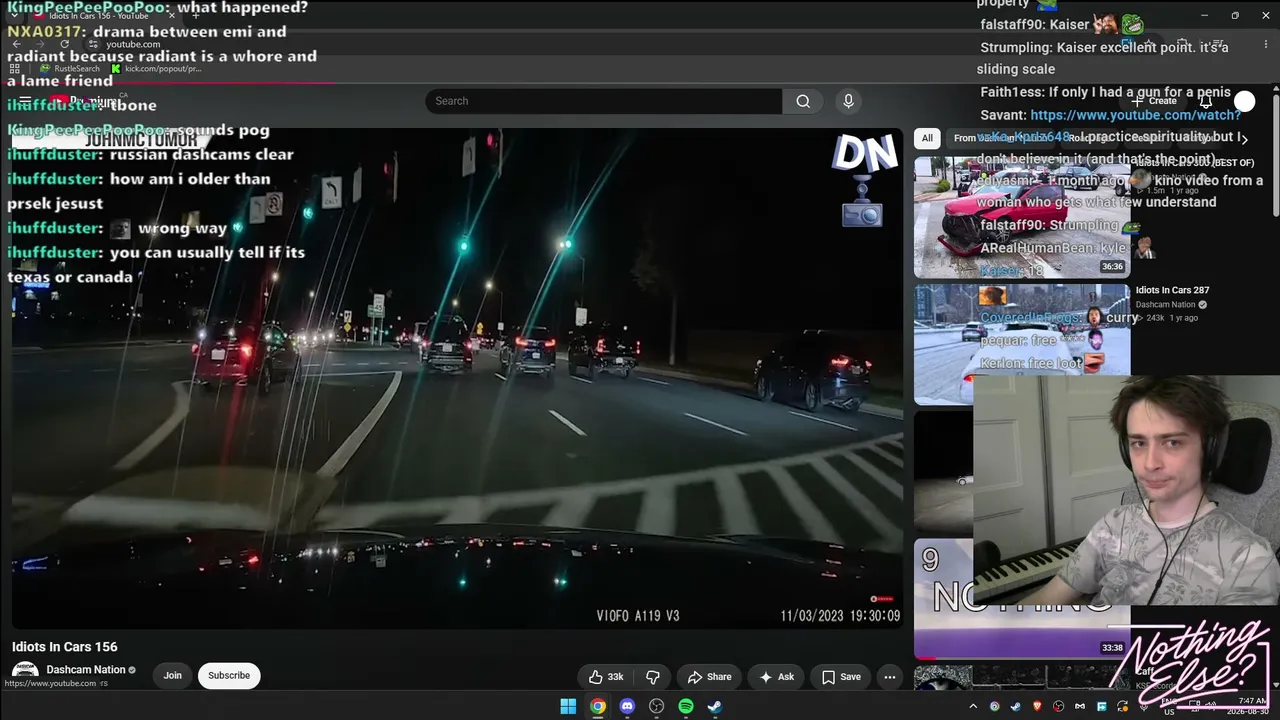Image resolution: width=1280 pixels, height=720 pixels.
Task: Open the taskbar clock showing 7:47 AM
Action: pos(1252,707)
